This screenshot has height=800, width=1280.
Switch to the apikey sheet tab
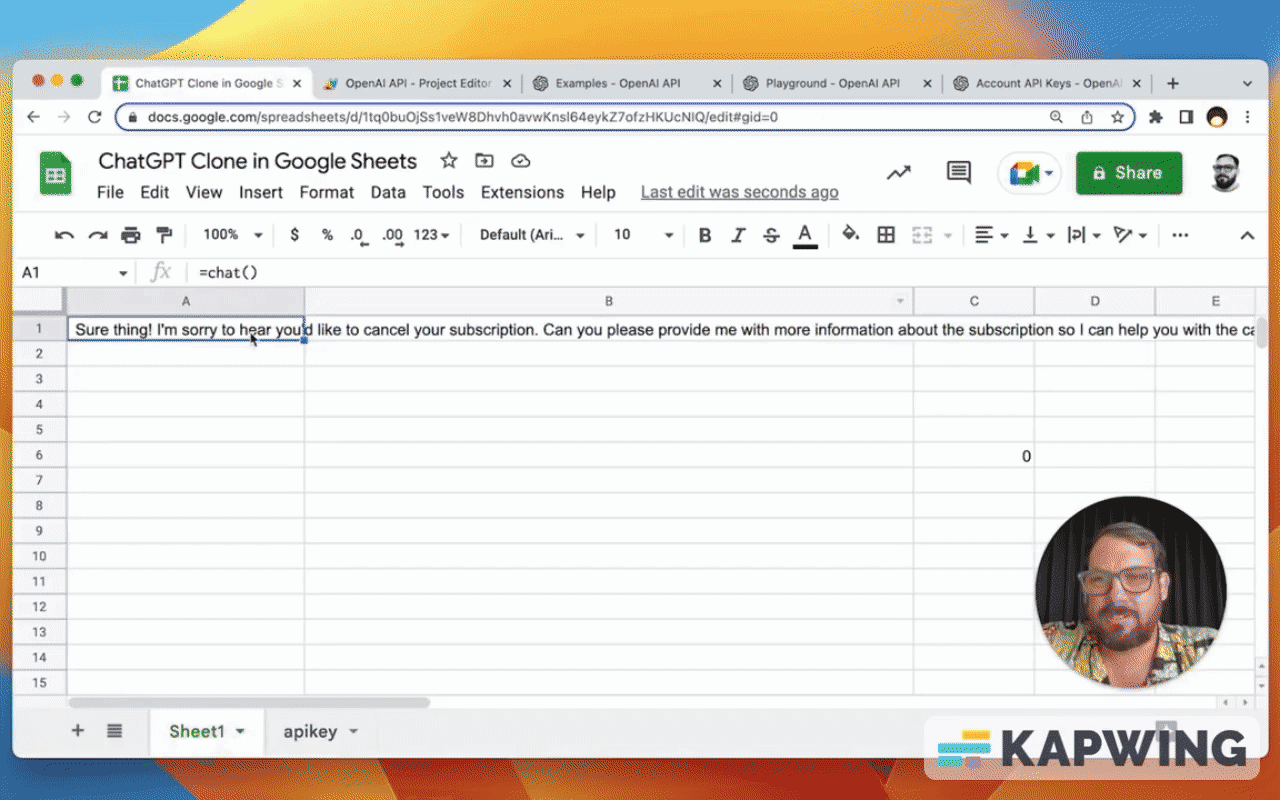click(320, 731)
